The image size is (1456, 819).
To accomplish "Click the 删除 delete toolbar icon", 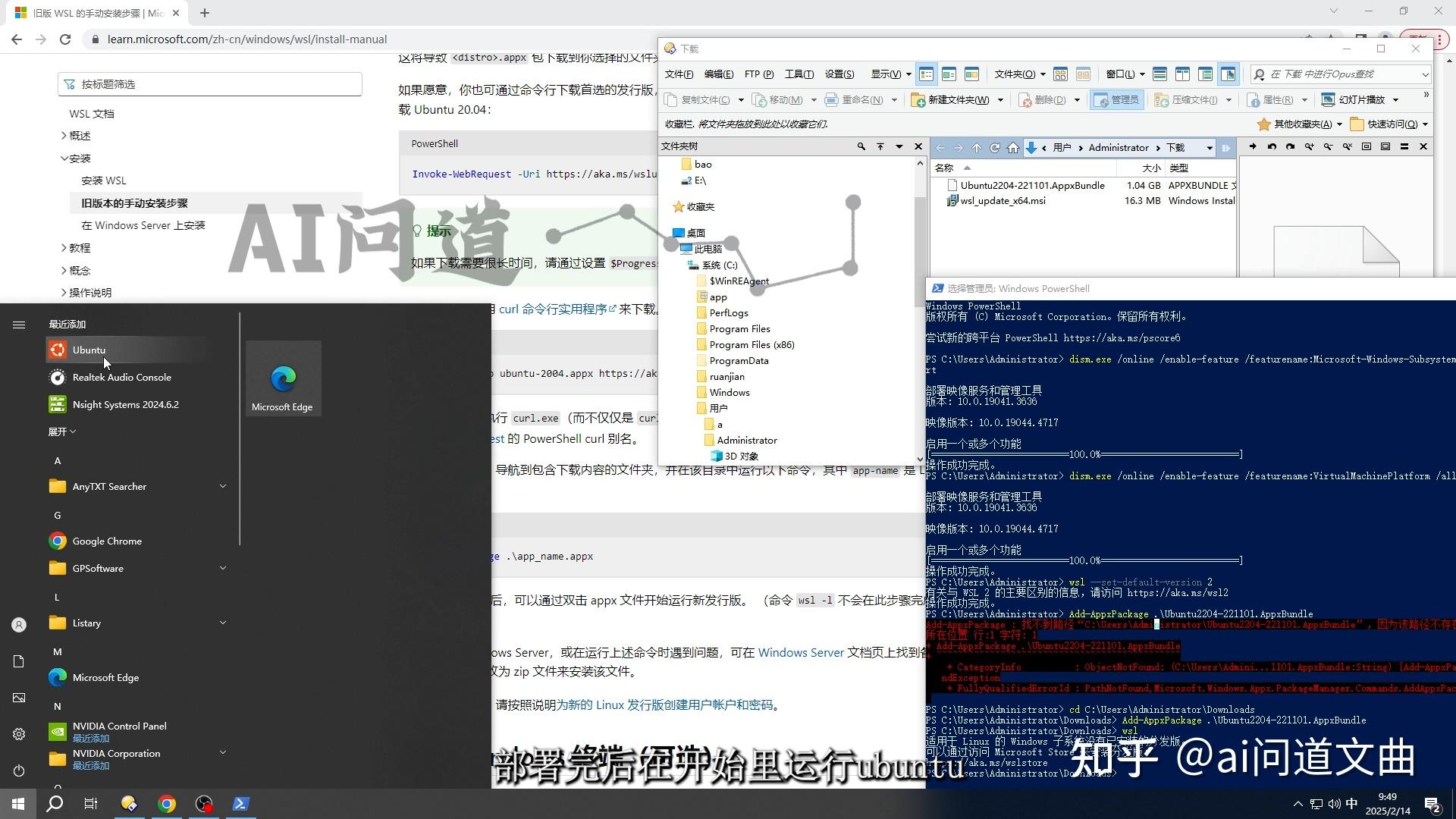I will tap(1025, 99).
